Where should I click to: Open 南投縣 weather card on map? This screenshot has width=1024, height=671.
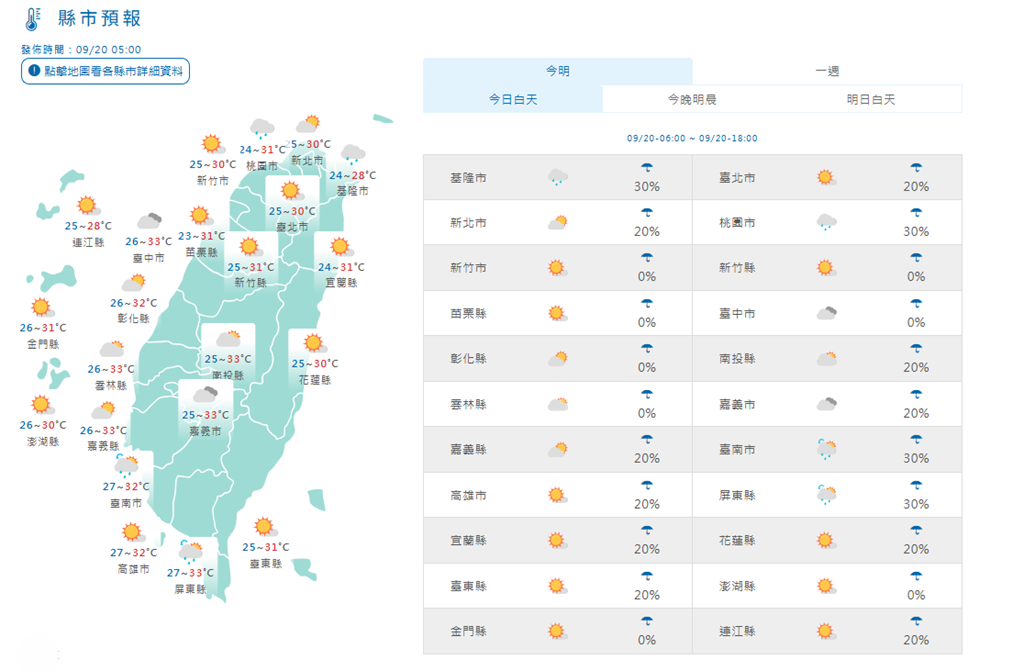point(228,352)
